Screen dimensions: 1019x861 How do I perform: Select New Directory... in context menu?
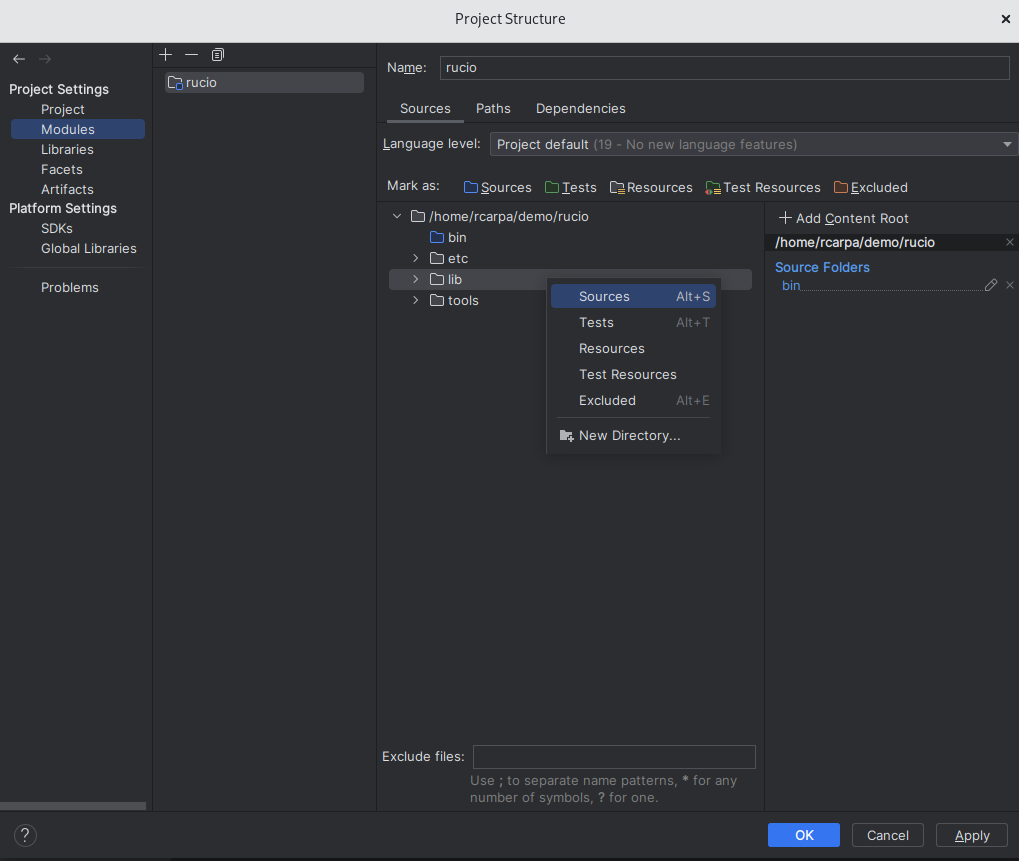click(629, 435)
